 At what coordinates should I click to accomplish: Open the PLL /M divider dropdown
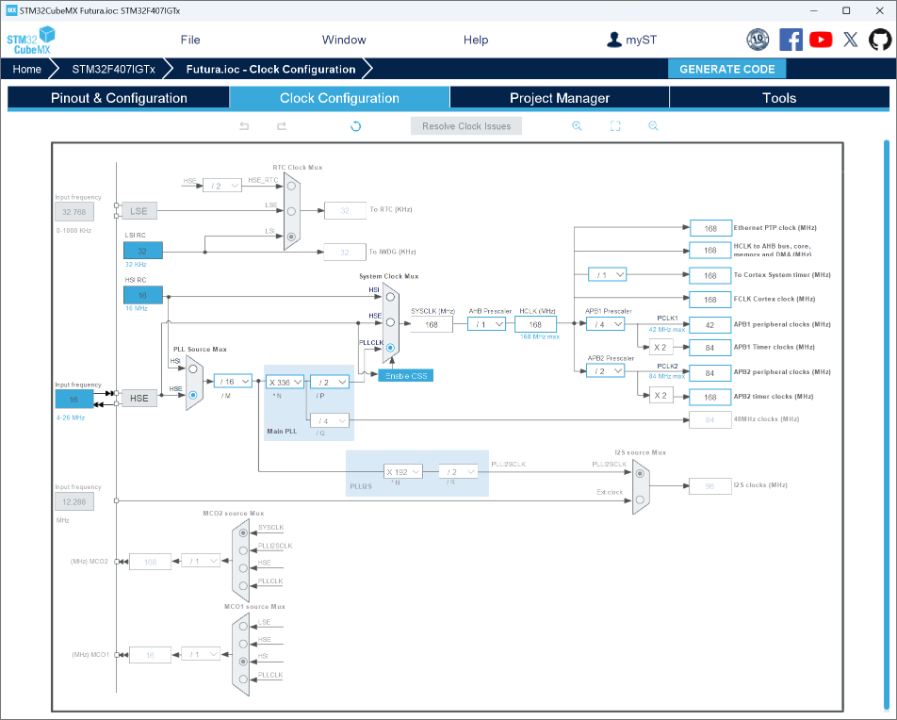pos(233,381)
